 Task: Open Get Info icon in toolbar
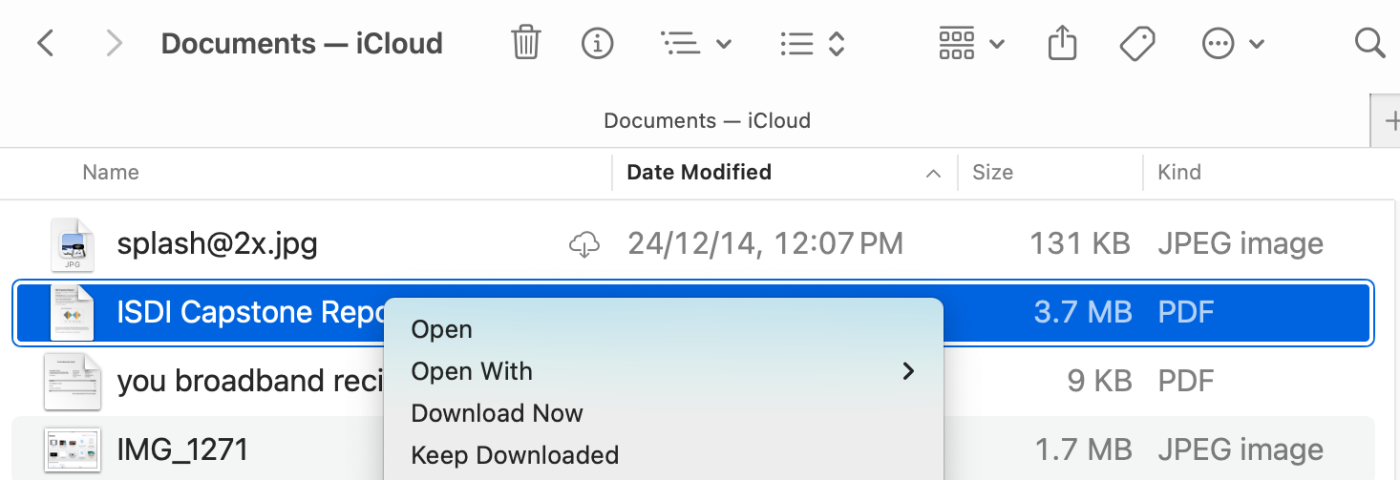[x=597, y=43]
